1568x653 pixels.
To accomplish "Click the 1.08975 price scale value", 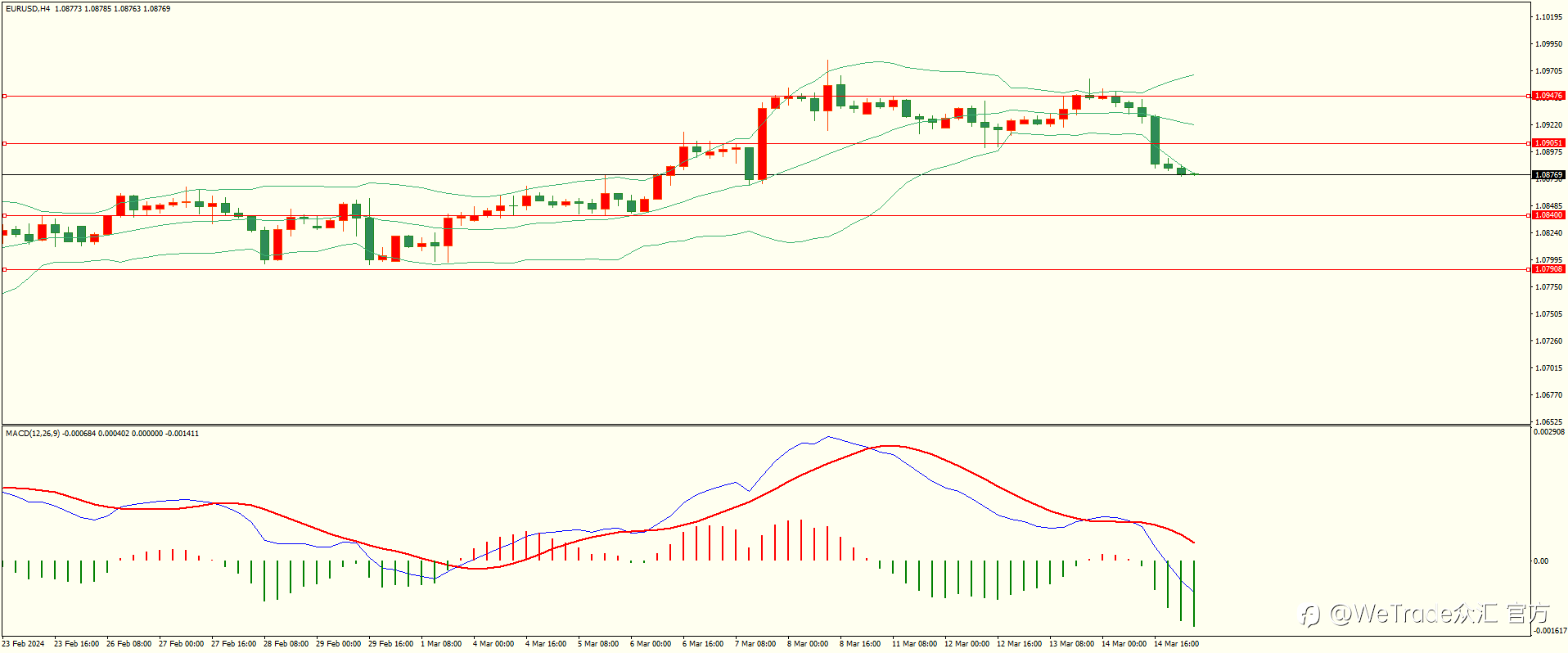I will coord(1548,152).
